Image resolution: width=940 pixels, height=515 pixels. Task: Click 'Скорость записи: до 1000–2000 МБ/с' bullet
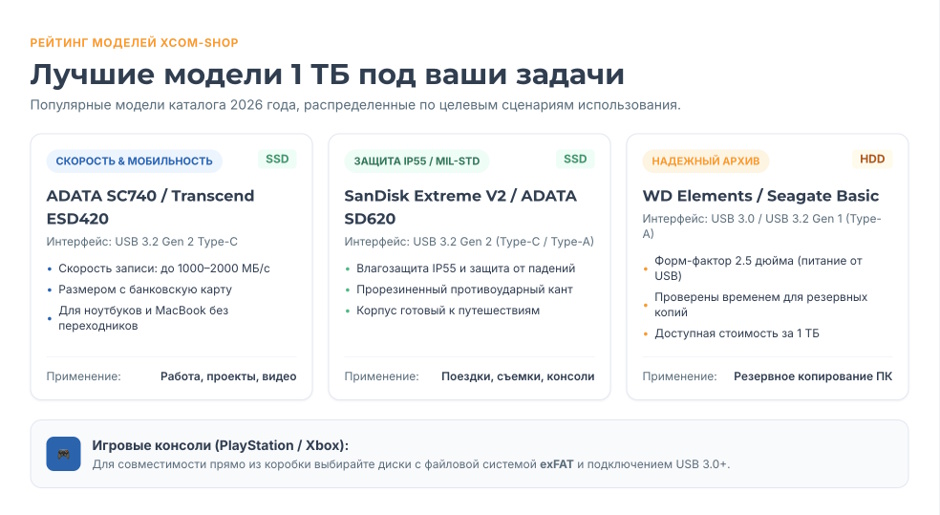tap(164, 269)
